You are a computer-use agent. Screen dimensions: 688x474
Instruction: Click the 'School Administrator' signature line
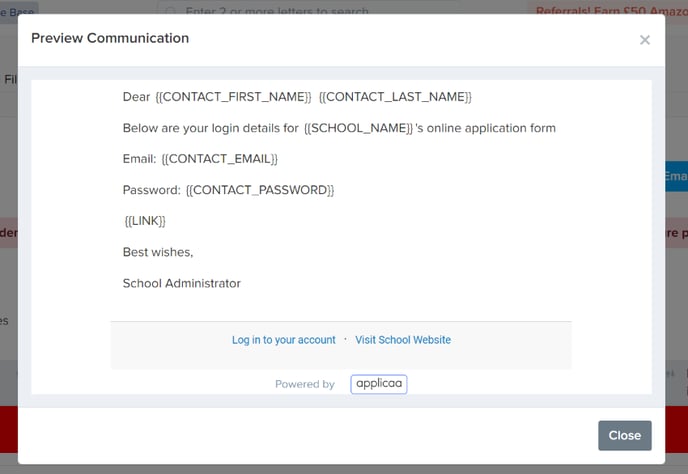pyautogui.click(x=182, y=284)
